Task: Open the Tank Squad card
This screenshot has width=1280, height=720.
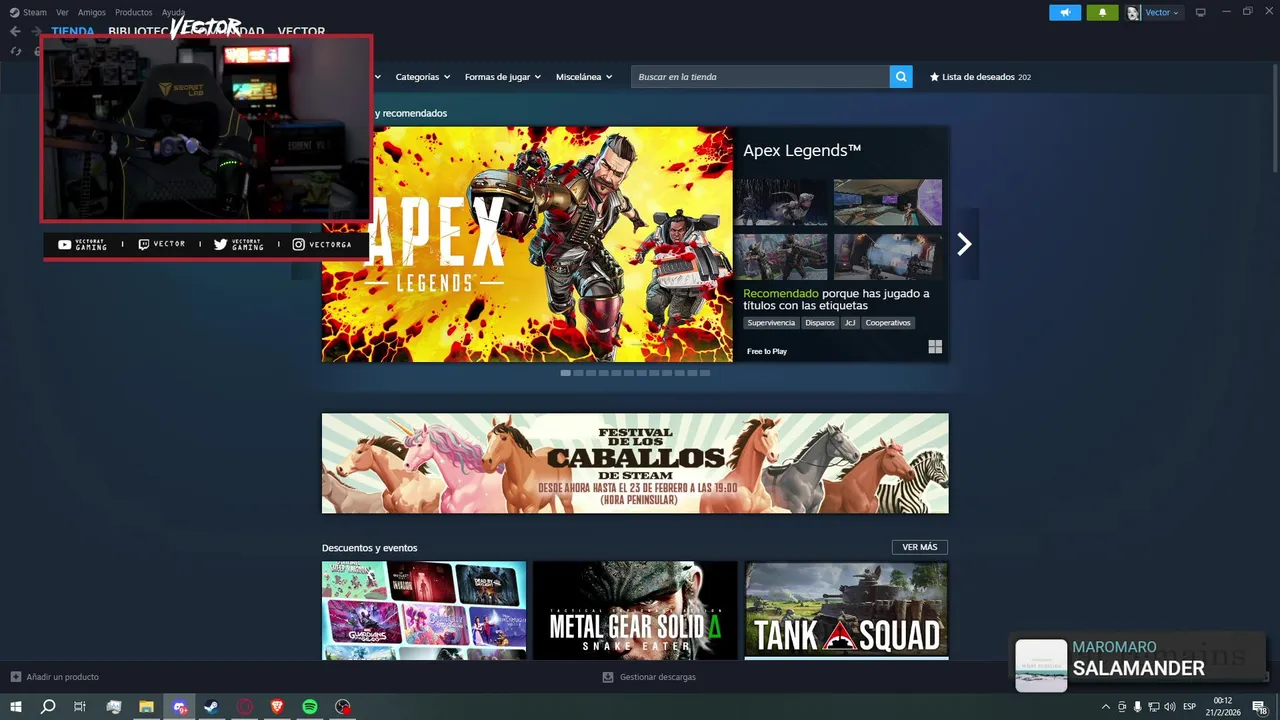Action: tap(846, 610)
